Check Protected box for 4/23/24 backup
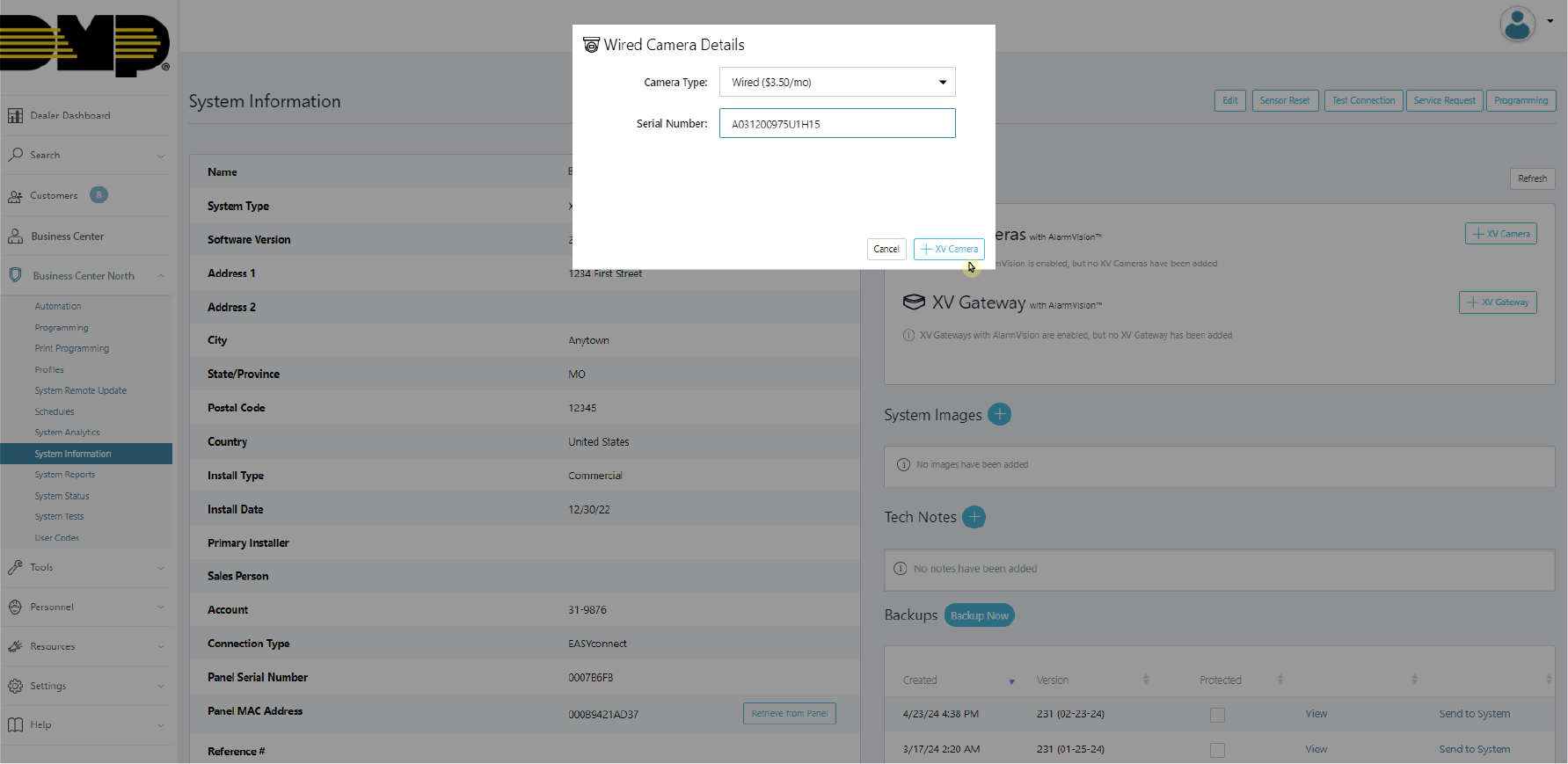 click(1217, 715)
